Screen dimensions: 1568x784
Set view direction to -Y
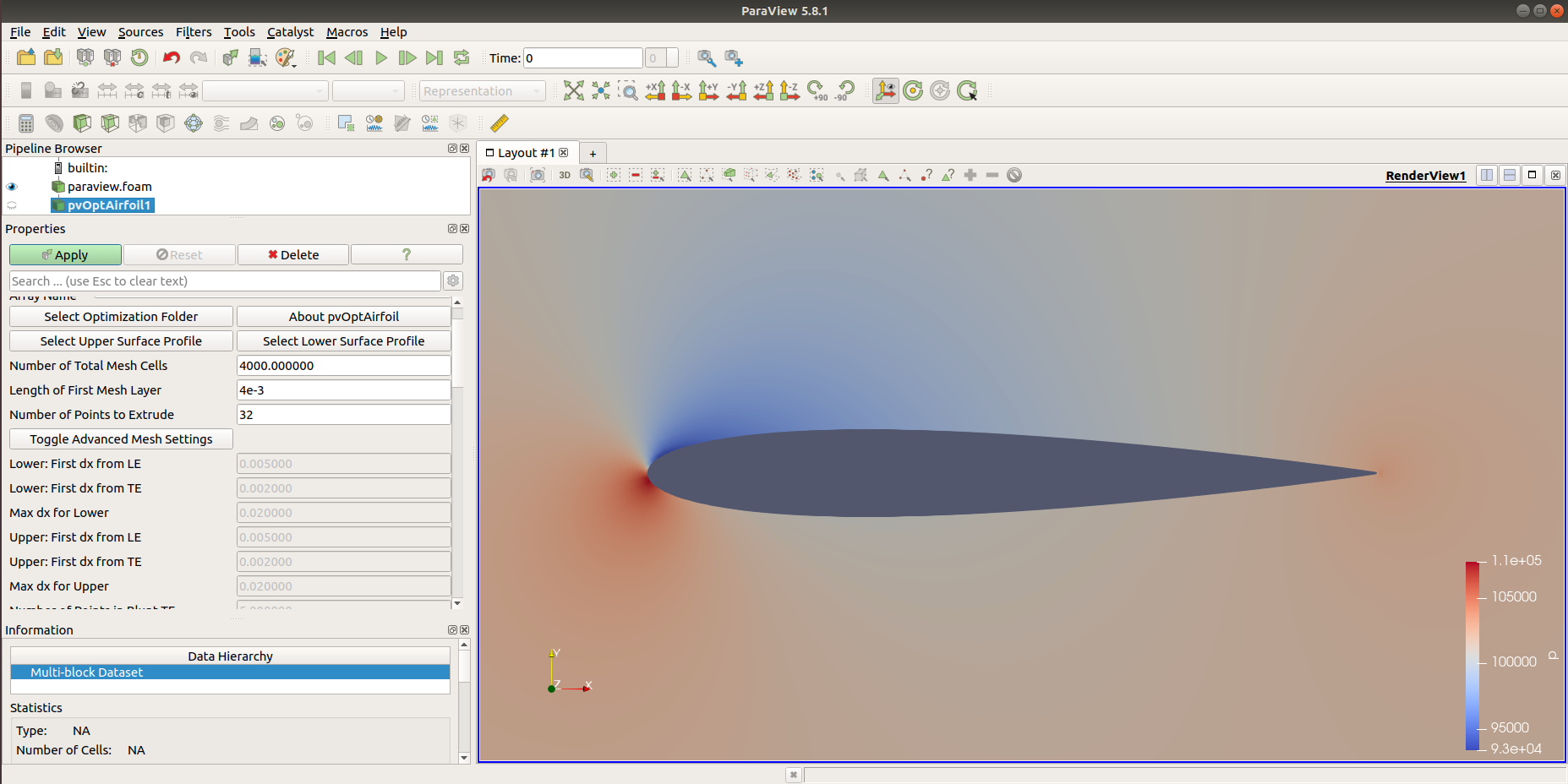tap(736, 90)
